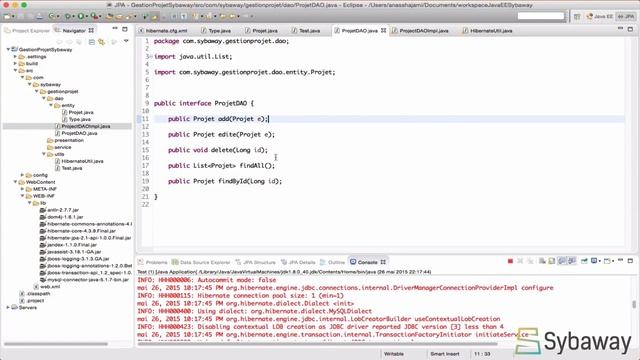This screenshot has width=640, height=360.
Task: Open the hibernate.cfg.xml editor tab
Action: 163,31
